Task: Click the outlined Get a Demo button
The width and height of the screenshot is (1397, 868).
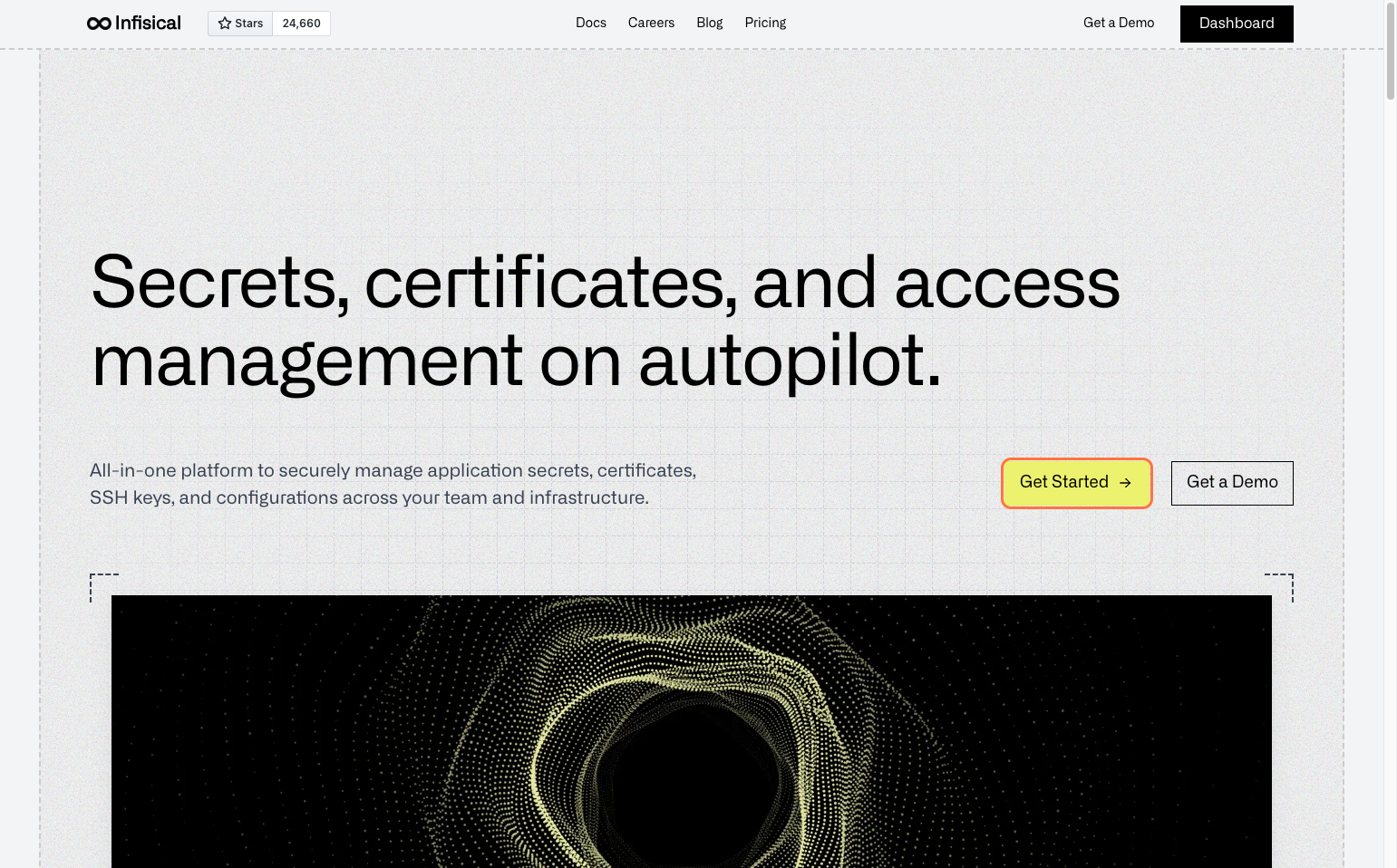Action: (1231, 483)
